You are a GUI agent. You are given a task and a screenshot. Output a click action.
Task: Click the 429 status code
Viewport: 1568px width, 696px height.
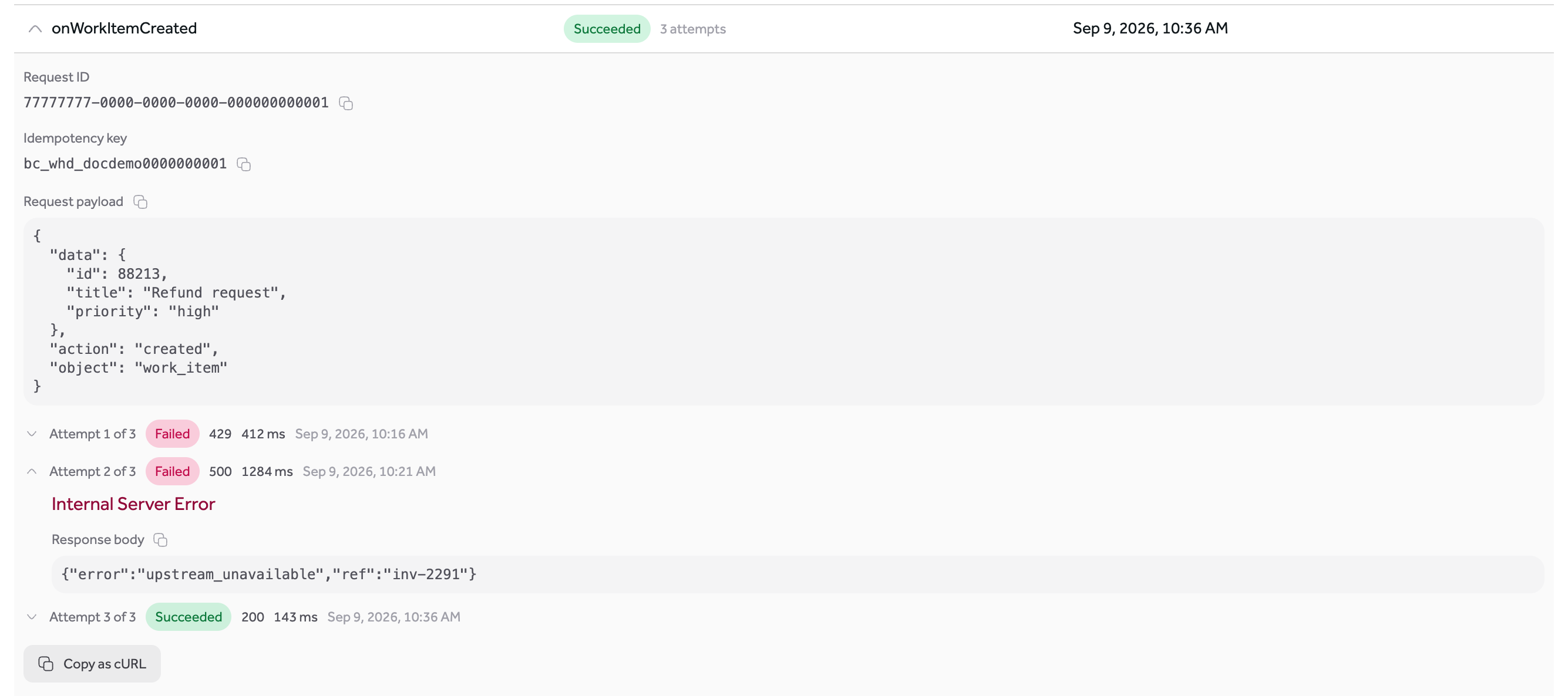pyautogui.click(x=220, y=434)
